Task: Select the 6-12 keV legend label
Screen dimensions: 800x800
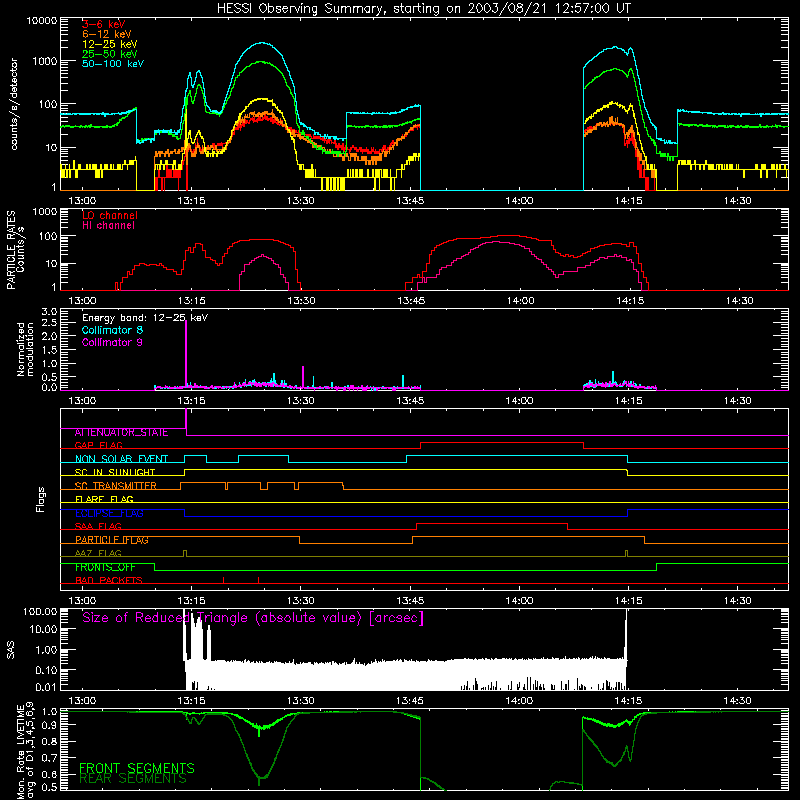Action: pyautogui.click(x=107, y=34)
